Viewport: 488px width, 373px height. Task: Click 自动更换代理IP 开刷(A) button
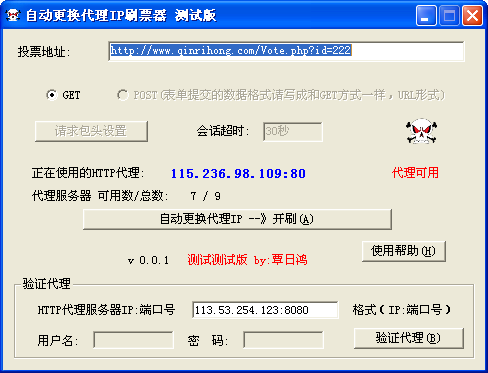pos(237,219)
